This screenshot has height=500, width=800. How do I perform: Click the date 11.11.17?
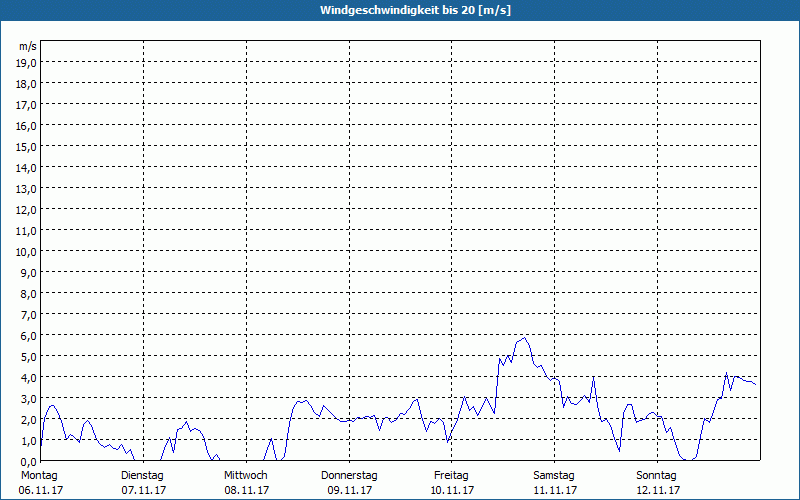[x=555, y=490]
